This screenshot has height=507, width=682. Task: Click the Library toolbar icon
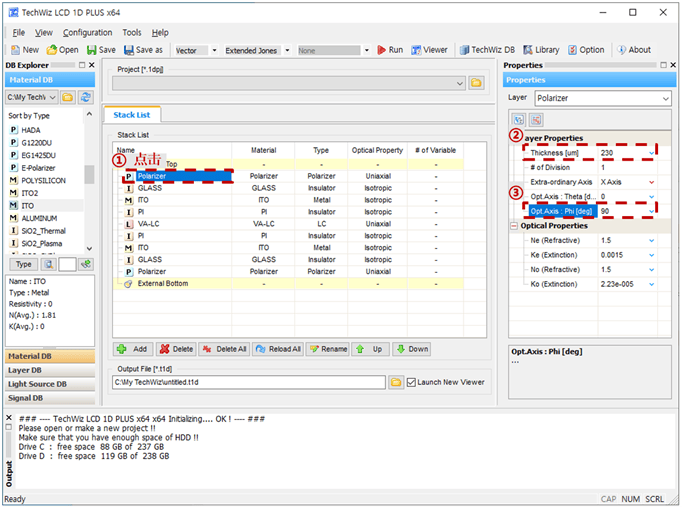coord(541,50)
